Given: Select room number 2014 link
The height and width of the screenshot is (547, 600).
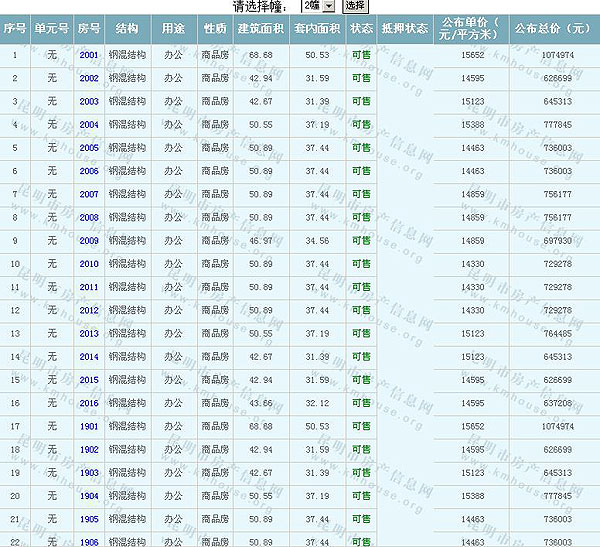Looking at the screenshot, I should 89,356.
